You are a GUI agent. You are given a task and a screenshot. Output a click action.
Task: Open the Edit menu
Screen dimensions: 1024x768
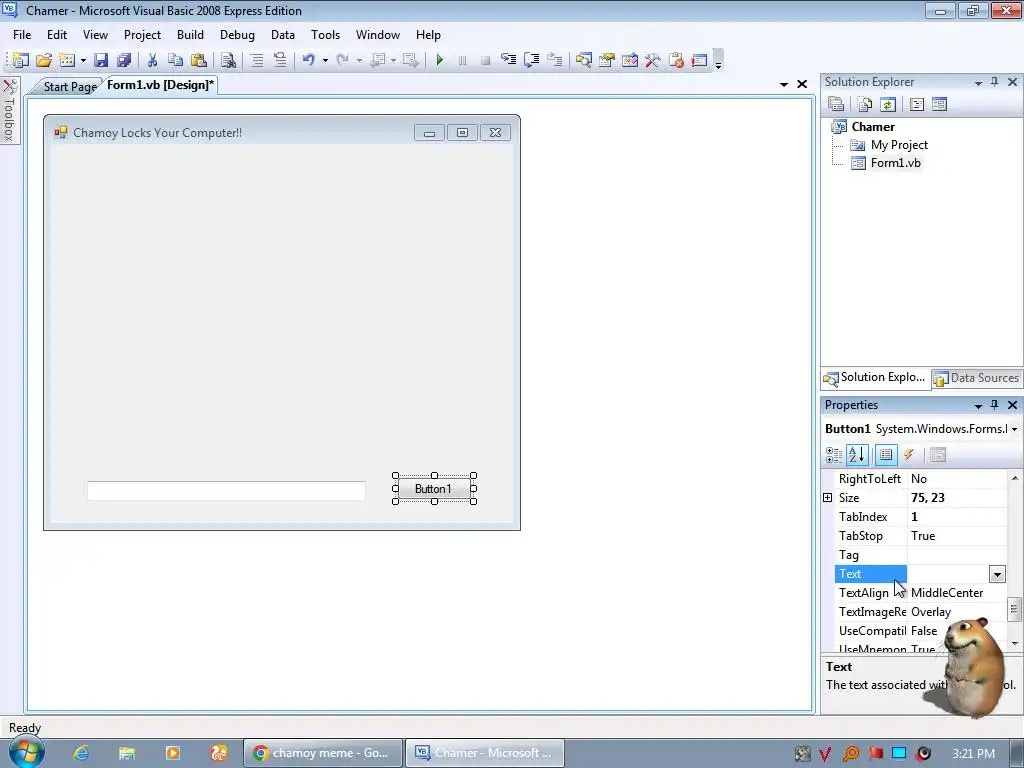[x=57, y=35]
